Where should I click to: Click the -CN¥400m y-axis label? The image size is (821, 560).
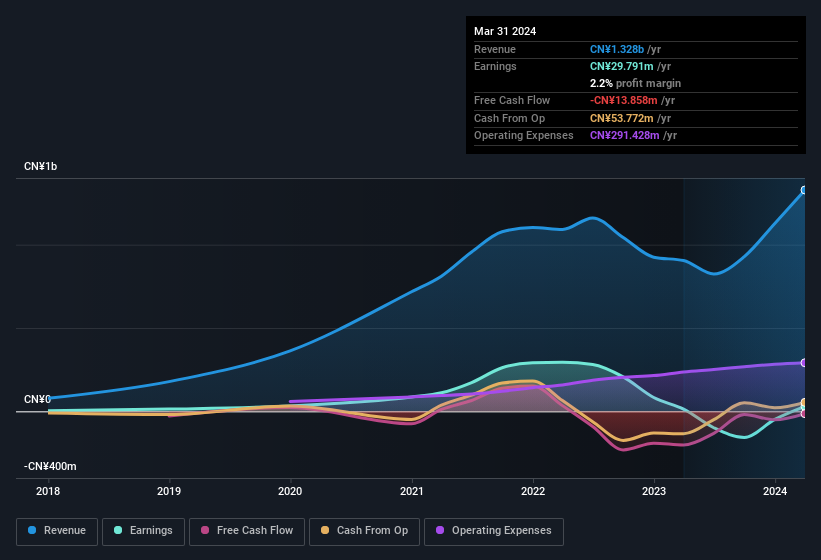coord(50,466)
